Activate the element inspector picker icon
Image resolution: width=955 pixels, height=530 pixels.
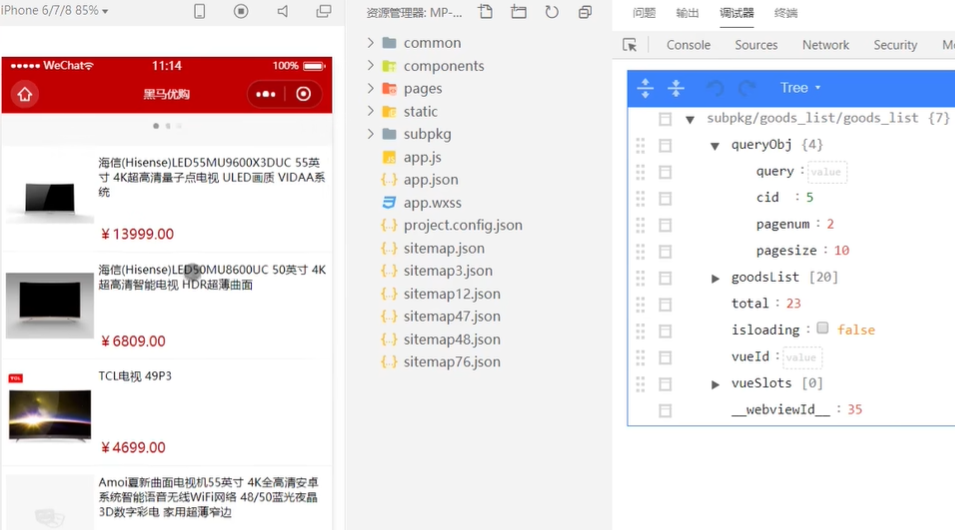[630, 45]
